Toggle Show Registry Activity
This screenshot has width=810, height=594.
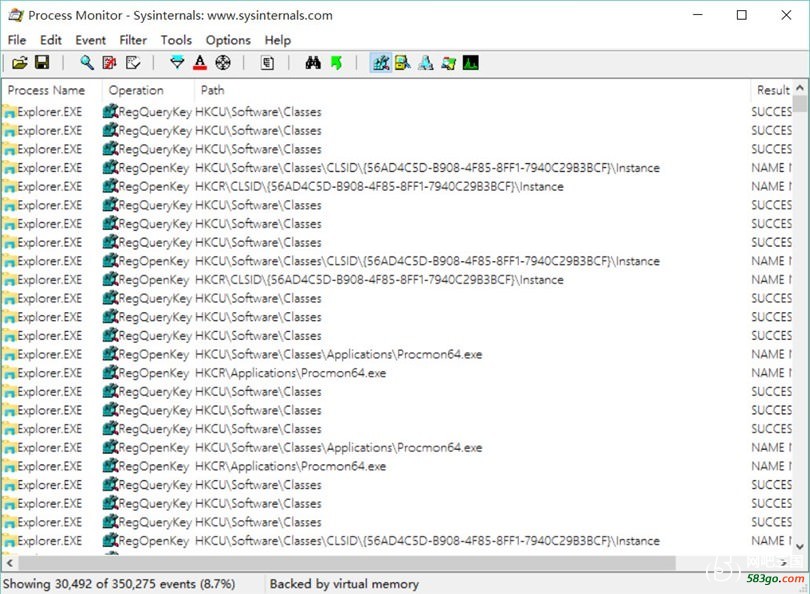pos(381,63)
